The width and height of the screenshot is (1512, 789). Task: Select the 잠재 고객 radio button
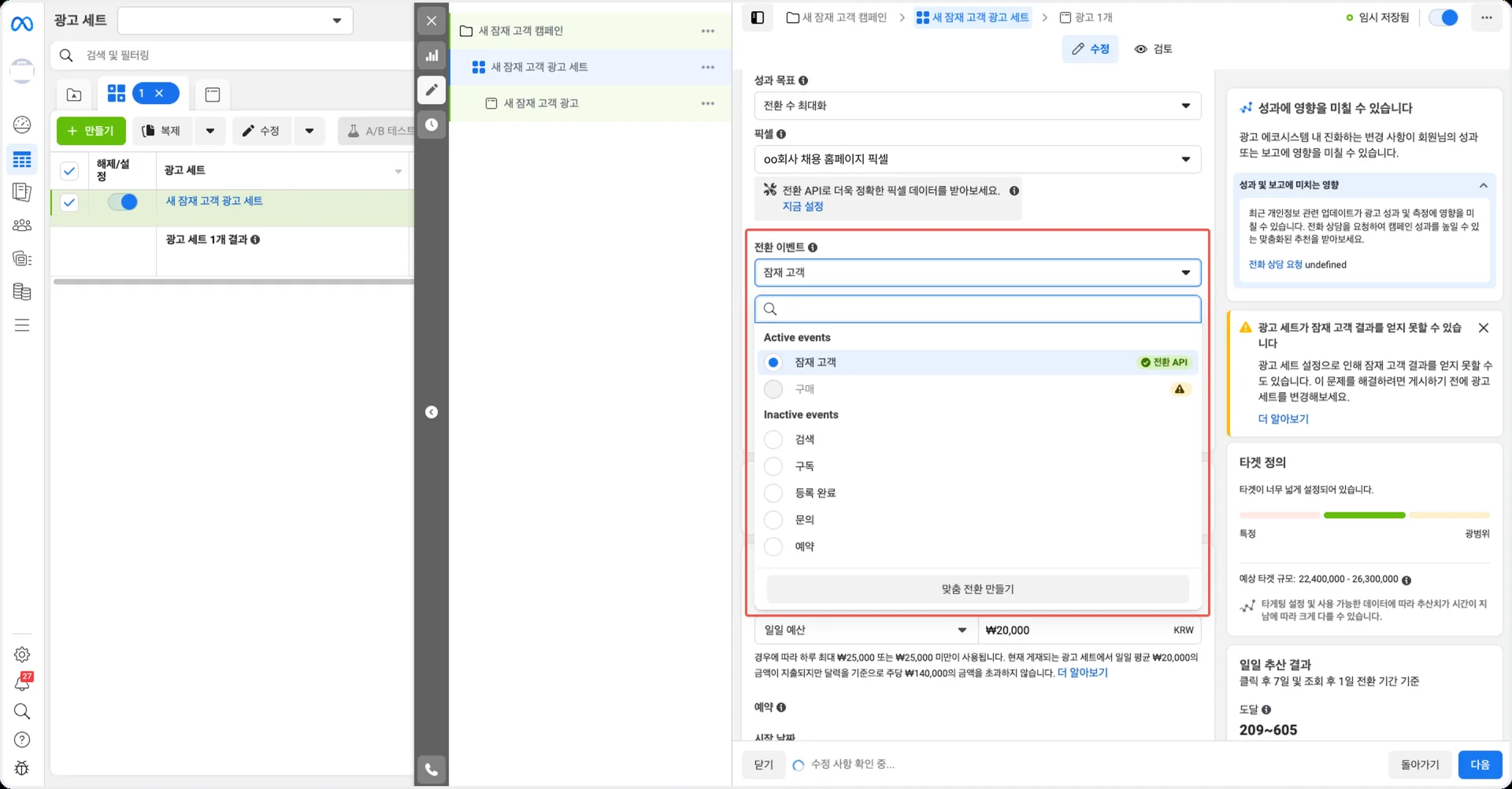773,362
